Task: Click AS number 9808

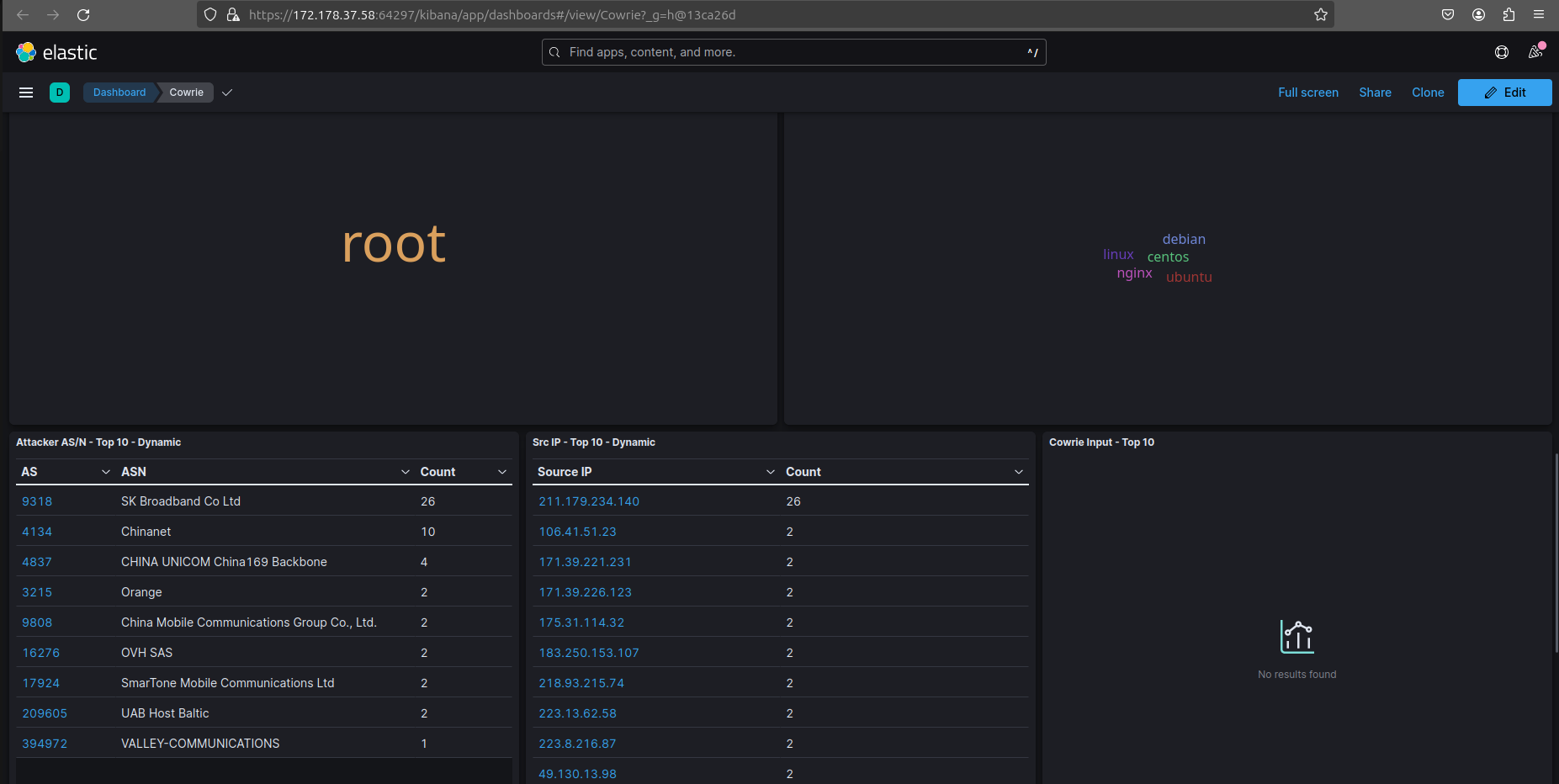Action: tap(37, 622)
